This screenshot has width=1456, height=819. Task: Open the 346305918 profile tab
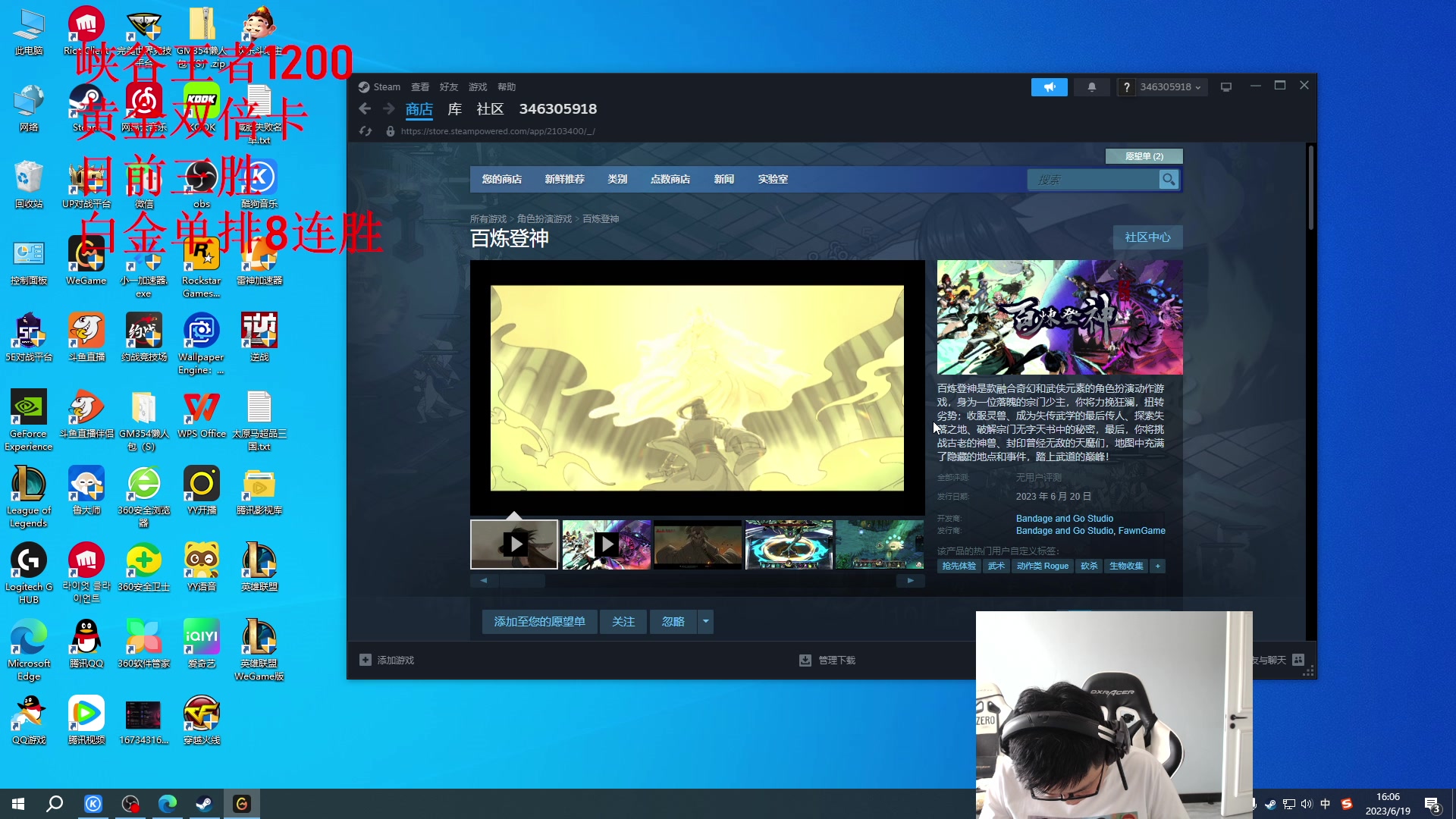[x=558, y=109]
